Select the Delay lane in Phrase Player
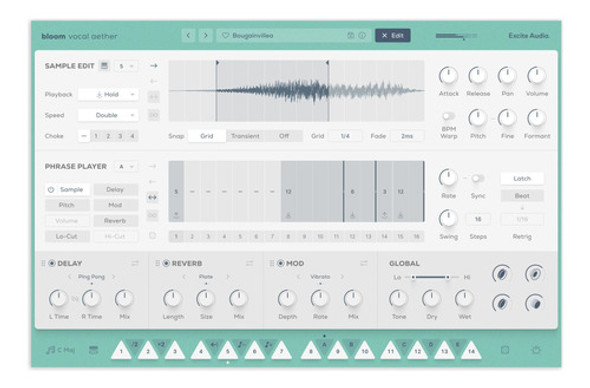This screenshot has height=388, width=590. pyautogui.click(x=115, y=189)
